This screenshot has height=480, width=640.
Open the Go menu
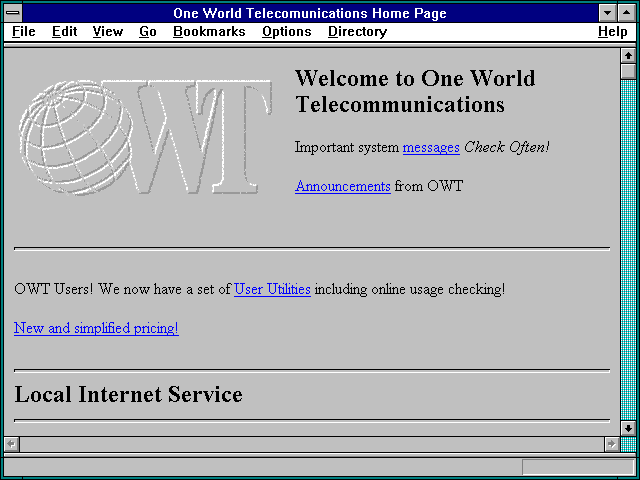click(x=148, y=31)
